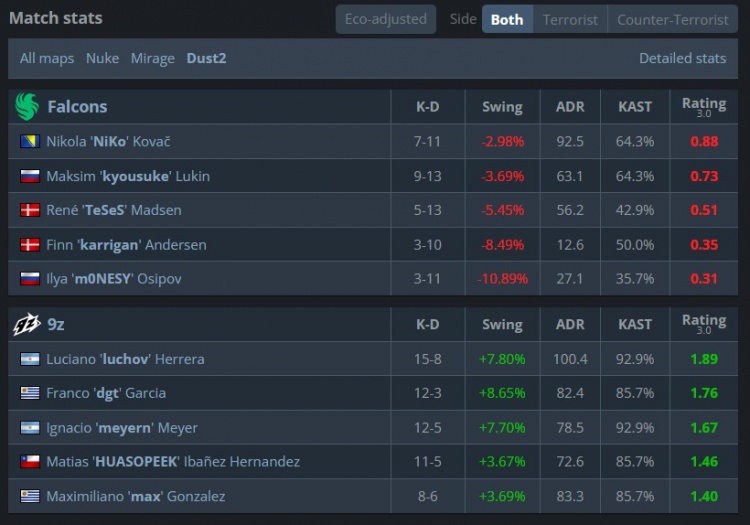Click the 9z KAST column header
Viewport: 750px width, 525px height.
(x=635, y=324)
